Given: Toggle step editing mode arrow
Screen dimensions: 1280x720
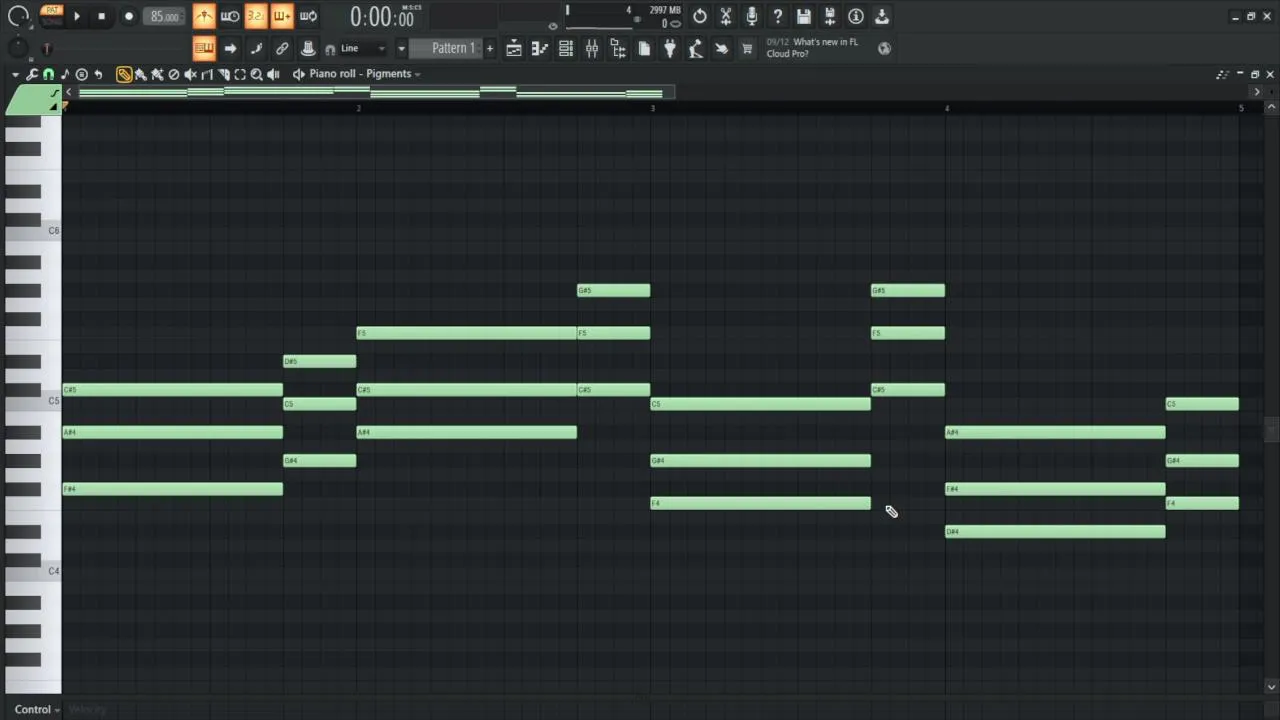Looking at the screenshot, I should [x=230, y=48].
